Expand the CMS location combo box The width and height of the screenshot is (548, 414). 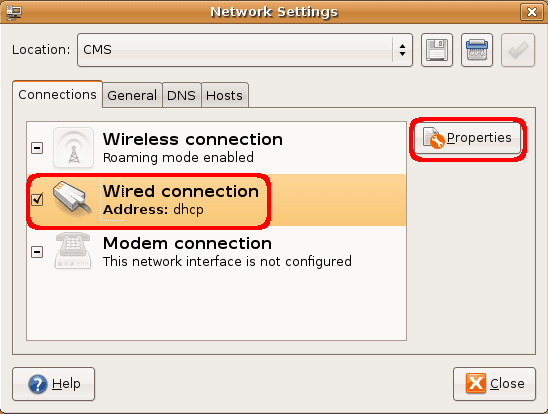[x=245, y=50]
